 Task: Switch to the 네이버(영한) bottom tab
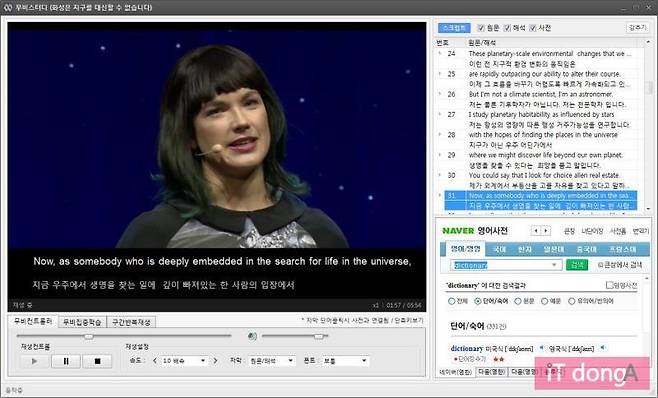456,372
